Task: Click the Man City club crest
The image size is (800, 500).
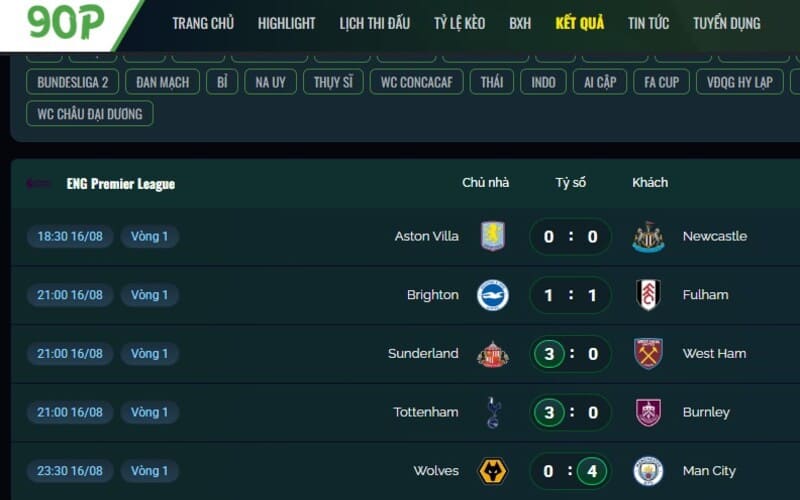Action: [648, 471]
